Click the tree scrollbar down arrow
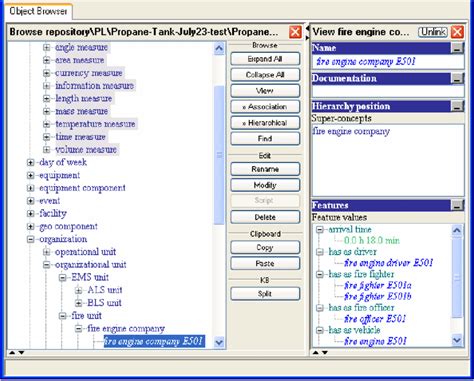The height and width of the screenshot is (381, 474). (x=219, y=342)
